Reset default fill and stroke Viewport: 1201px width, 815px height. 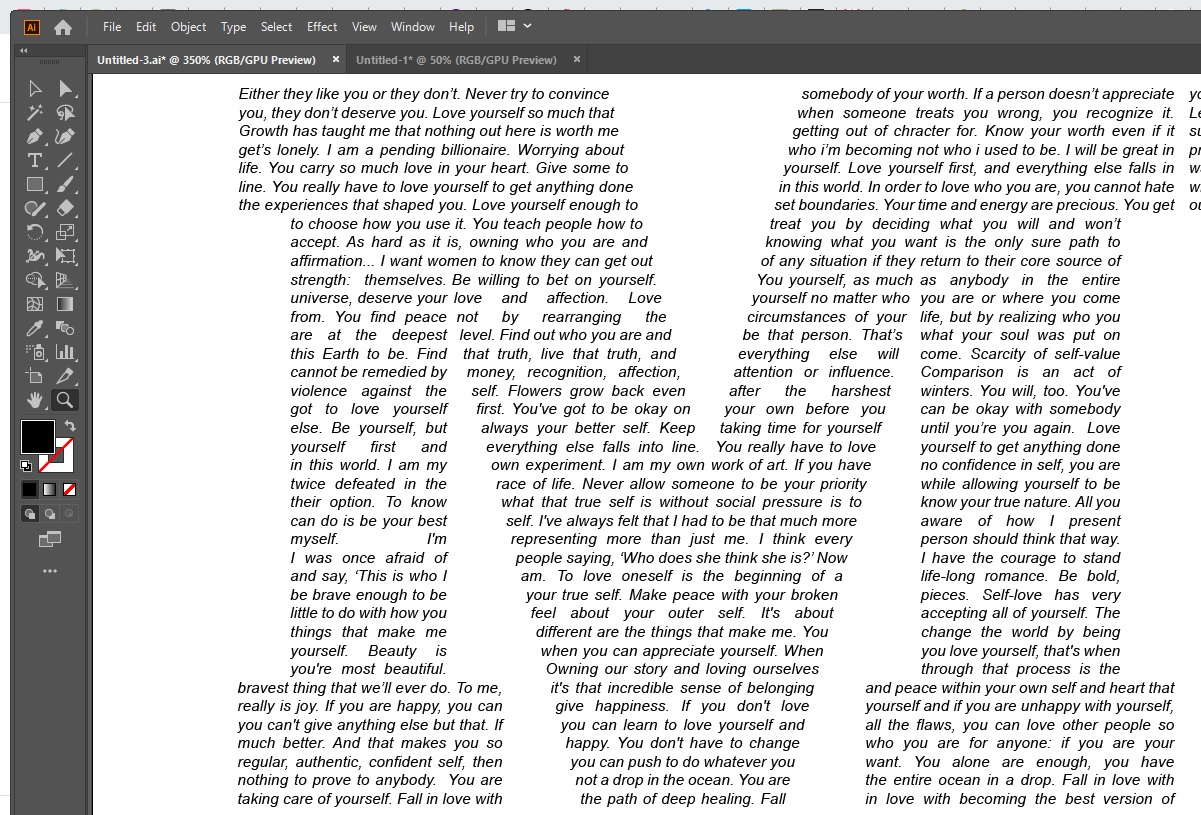(26, 466)
